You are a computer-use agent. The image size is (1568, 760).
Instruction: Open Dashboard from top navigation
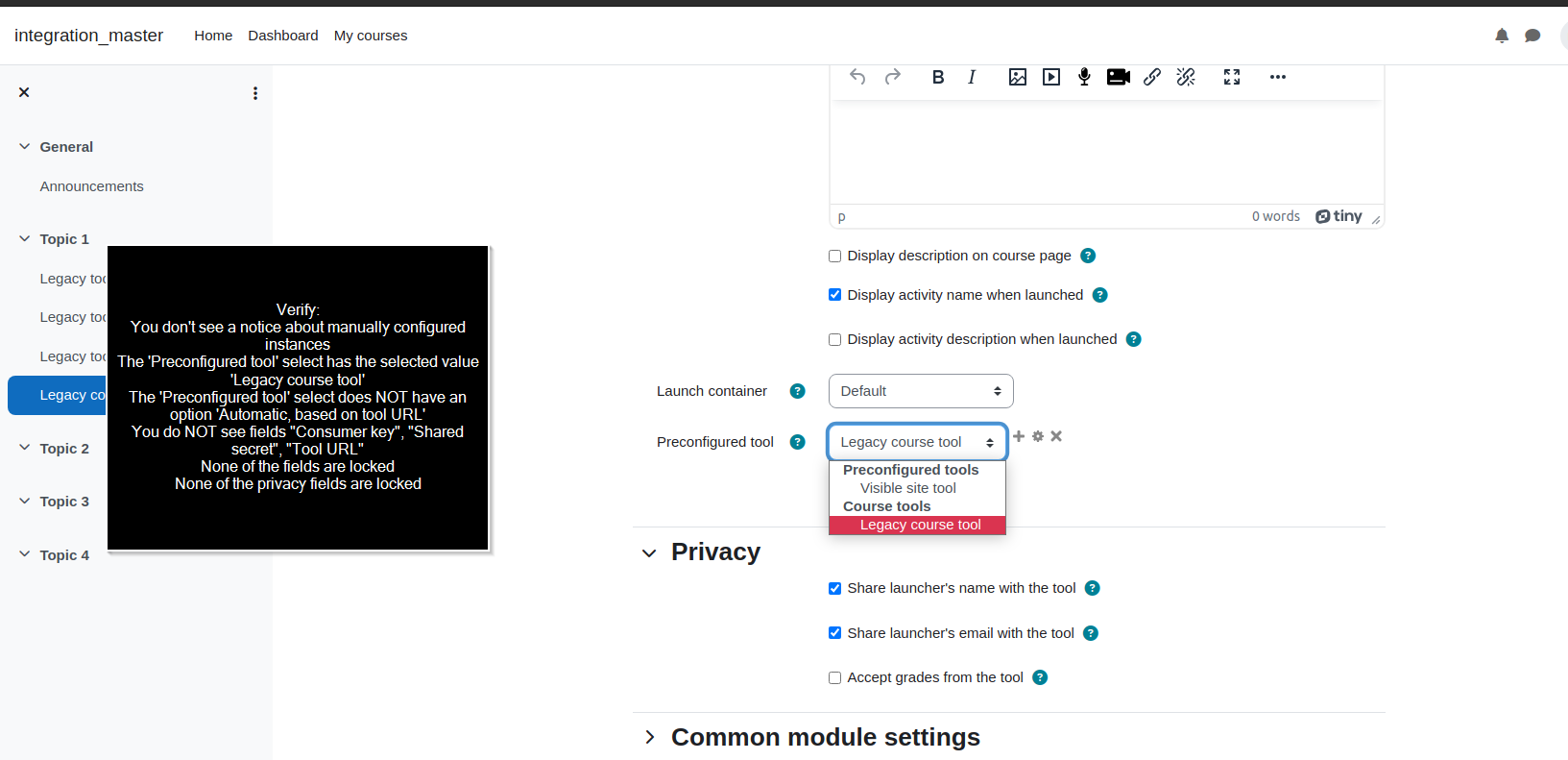pos(283,36)
